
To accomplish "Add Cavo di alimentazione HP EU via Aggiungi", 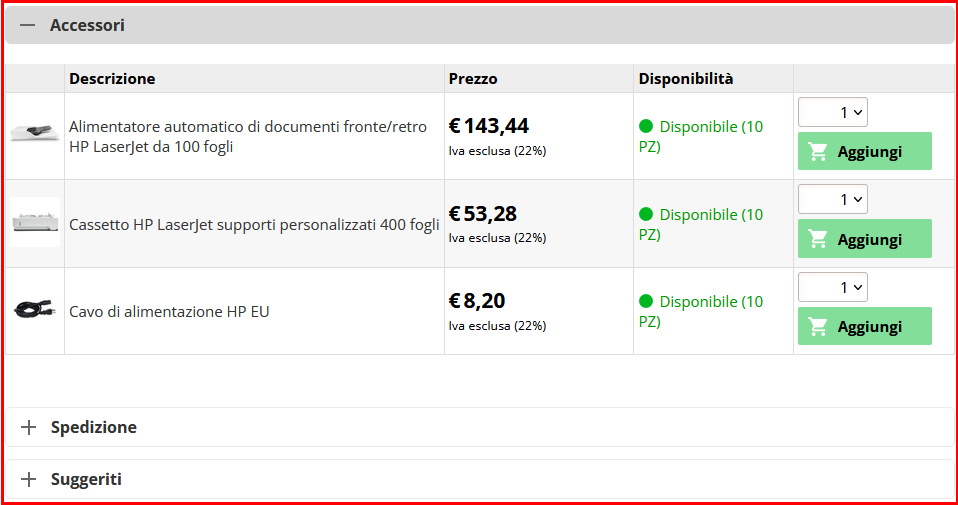I will 865,327.
